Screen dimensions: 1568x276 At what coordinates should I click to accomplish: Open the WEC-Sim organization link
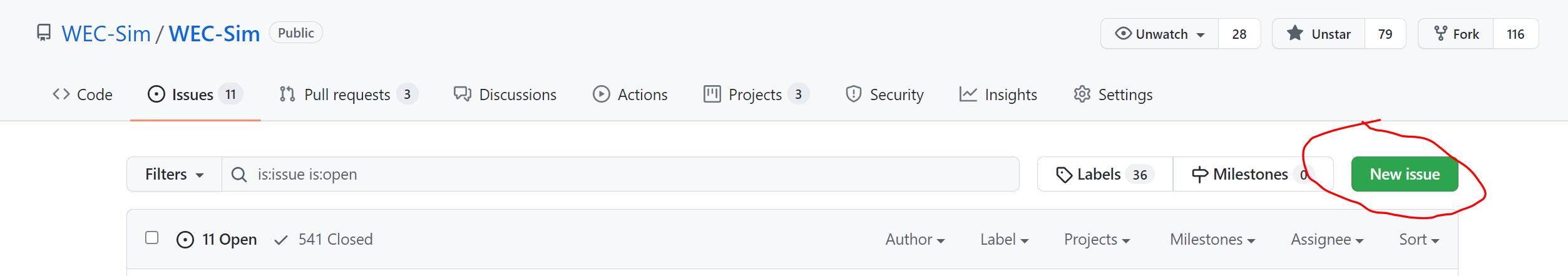106,34
